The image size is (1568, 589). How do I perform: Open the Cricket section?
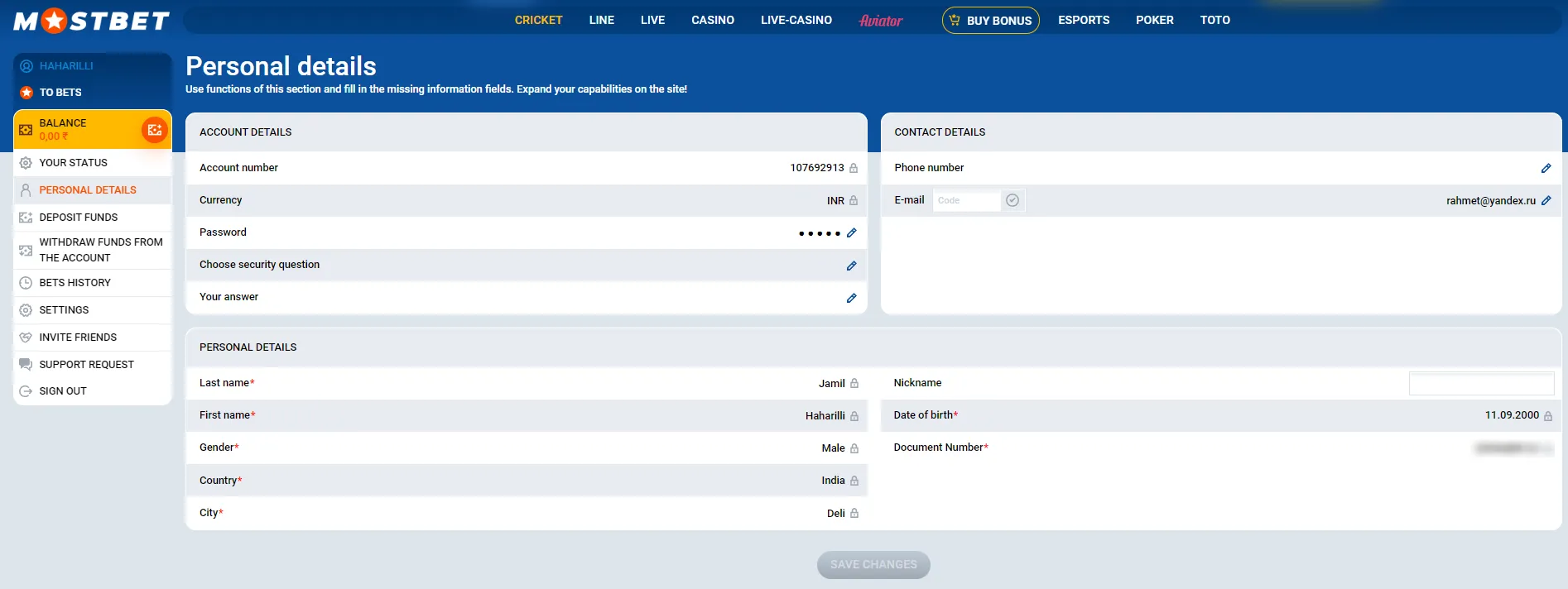click(x=538, y=20)
